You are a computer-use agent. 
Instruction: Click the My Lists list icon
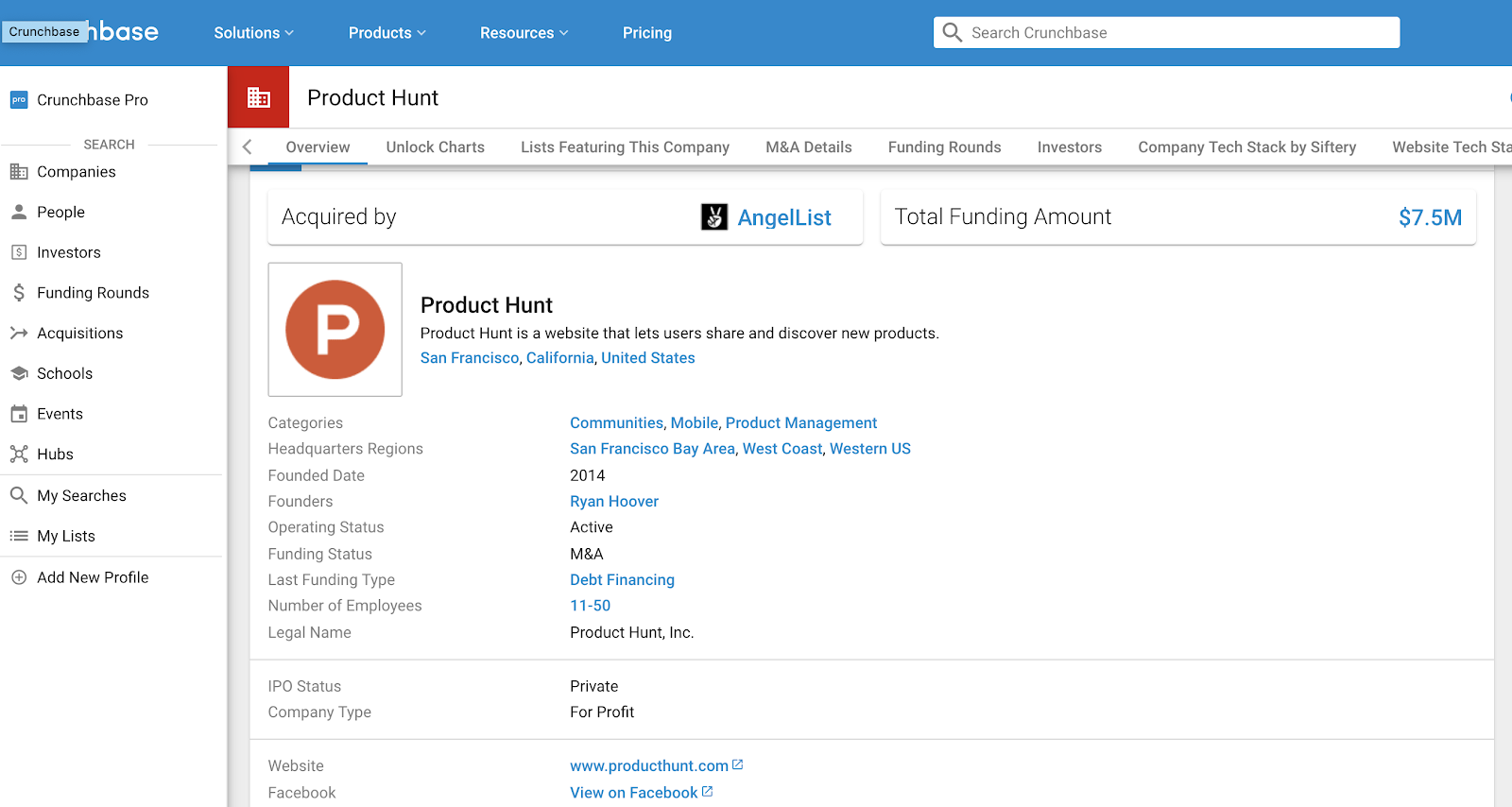click(19, 536)
